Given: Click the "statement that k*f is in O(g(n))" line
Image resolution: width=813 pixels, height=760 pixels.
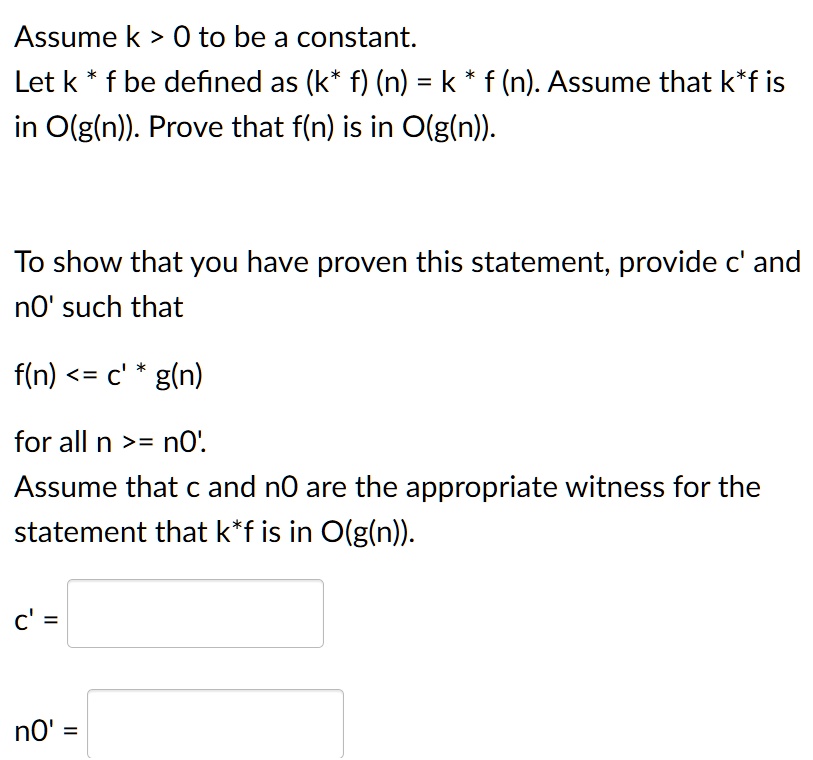Looking at the screenshot, I should (215, 532).
